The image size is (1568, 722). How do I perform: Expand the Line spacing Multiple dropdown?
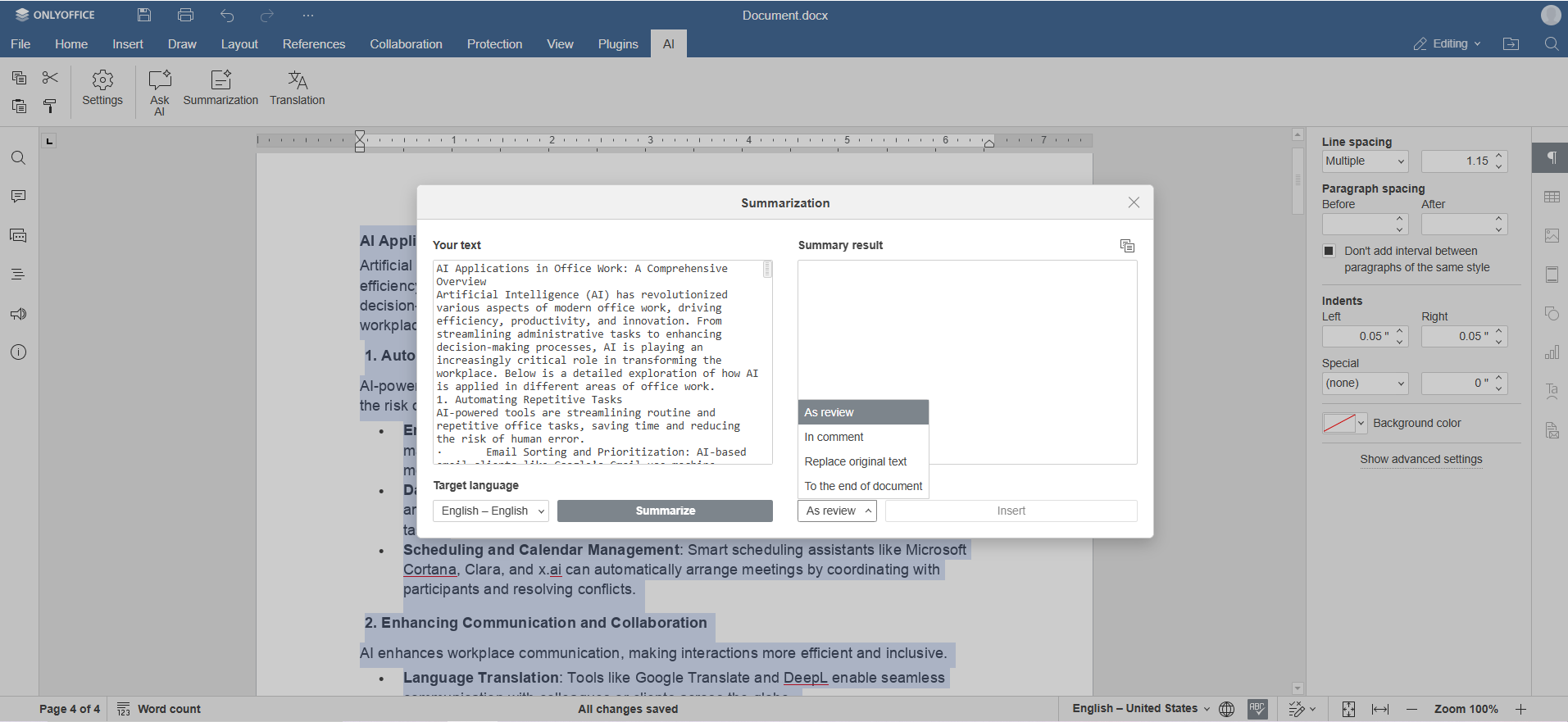[x=1365, y=161]
